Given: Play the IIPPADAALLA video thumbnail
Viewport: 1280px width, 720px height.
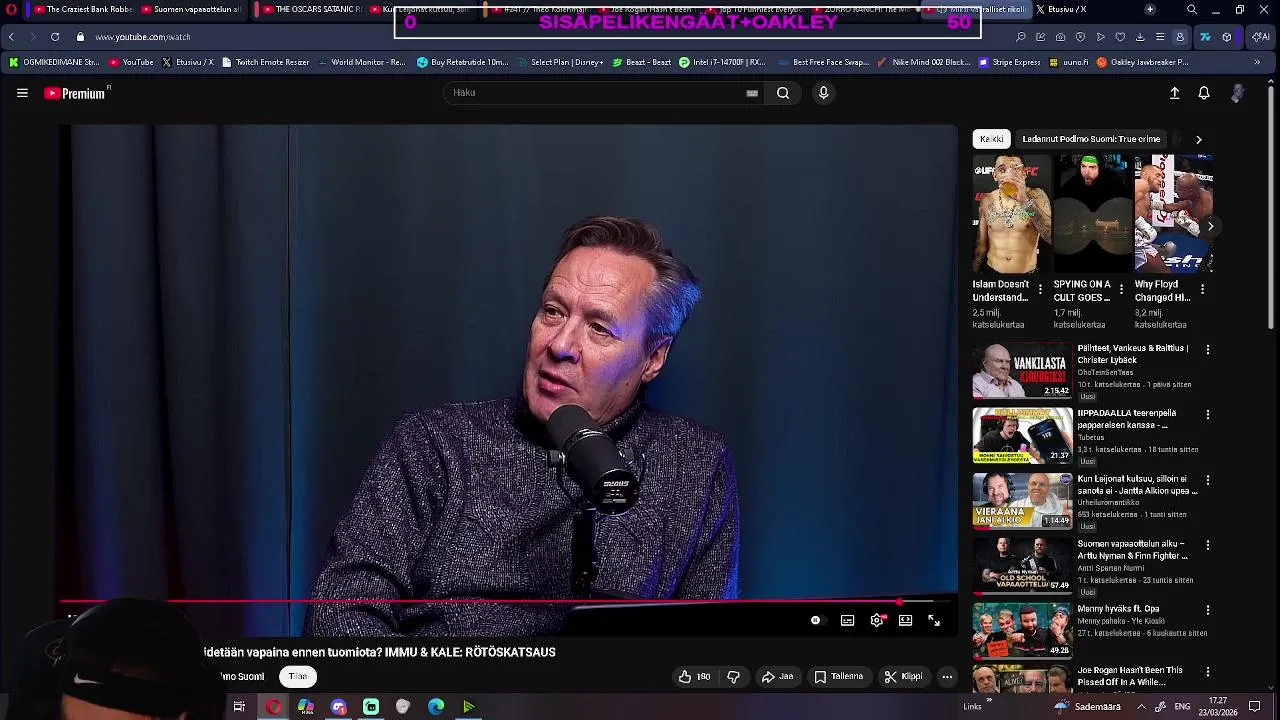Looking at the screenshot, I should [x=1022, y=435].
